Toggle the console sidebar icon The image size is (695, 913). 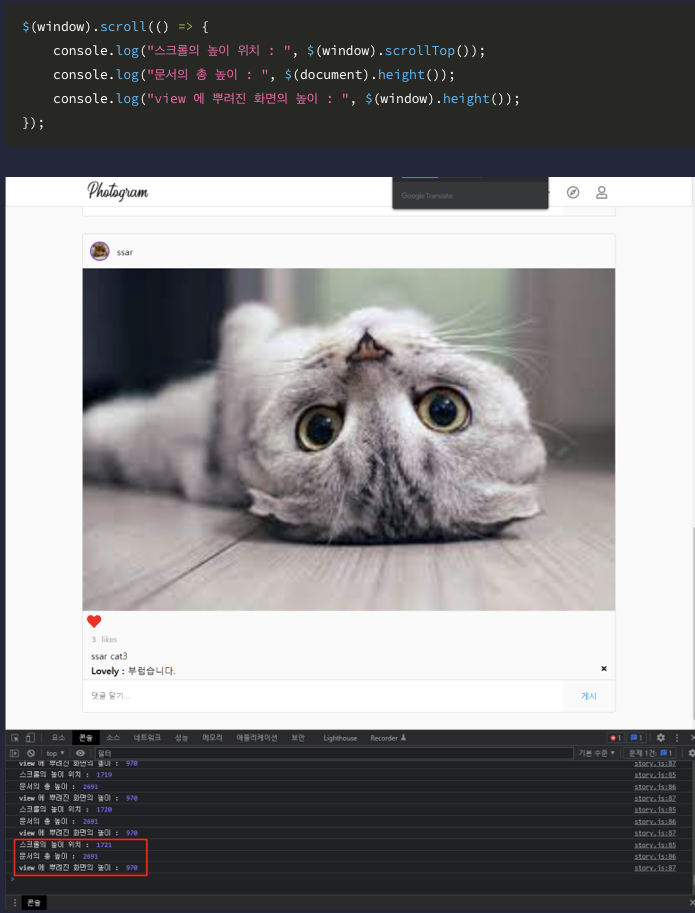[x=15, y=753]
